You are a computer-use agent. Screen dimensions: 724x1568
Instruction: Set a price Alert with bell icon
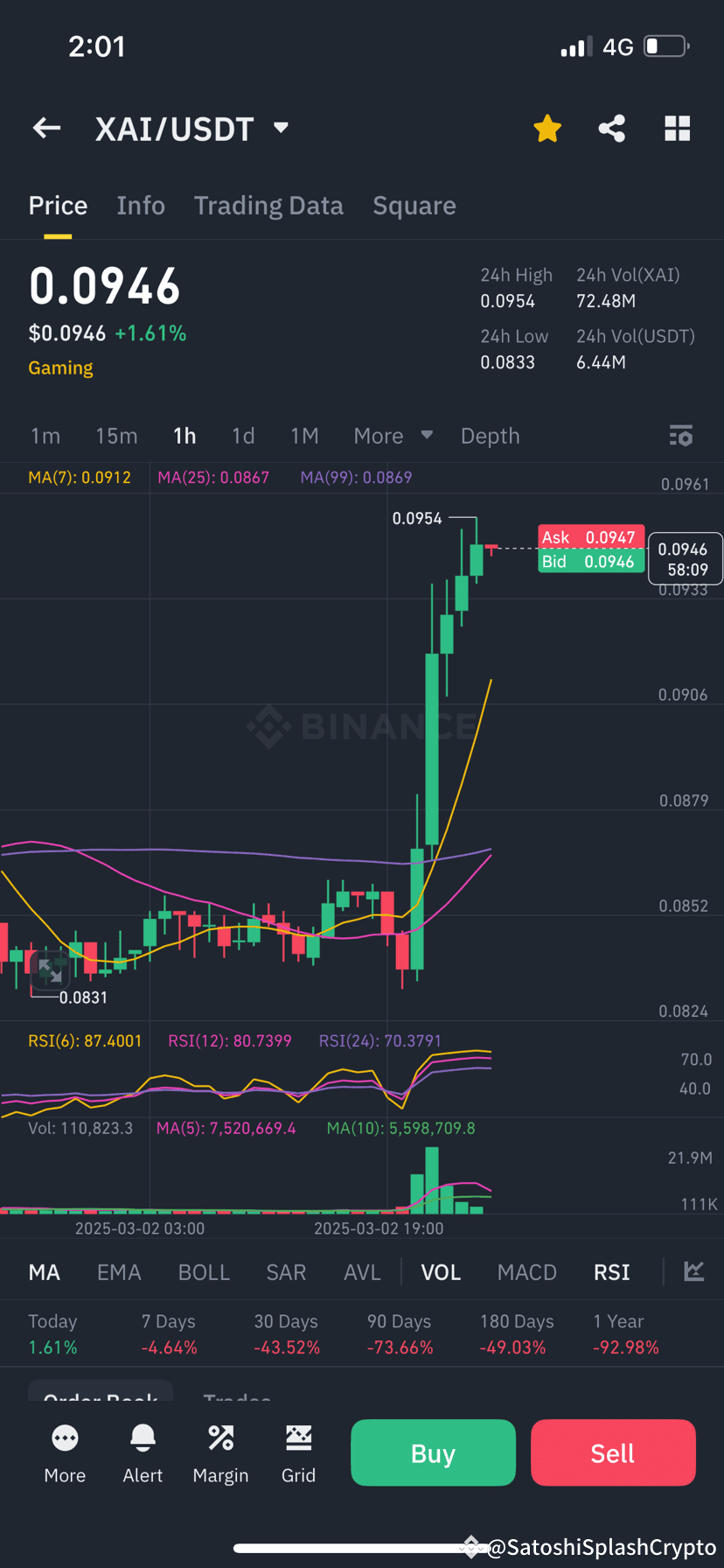pos(143,1438)
